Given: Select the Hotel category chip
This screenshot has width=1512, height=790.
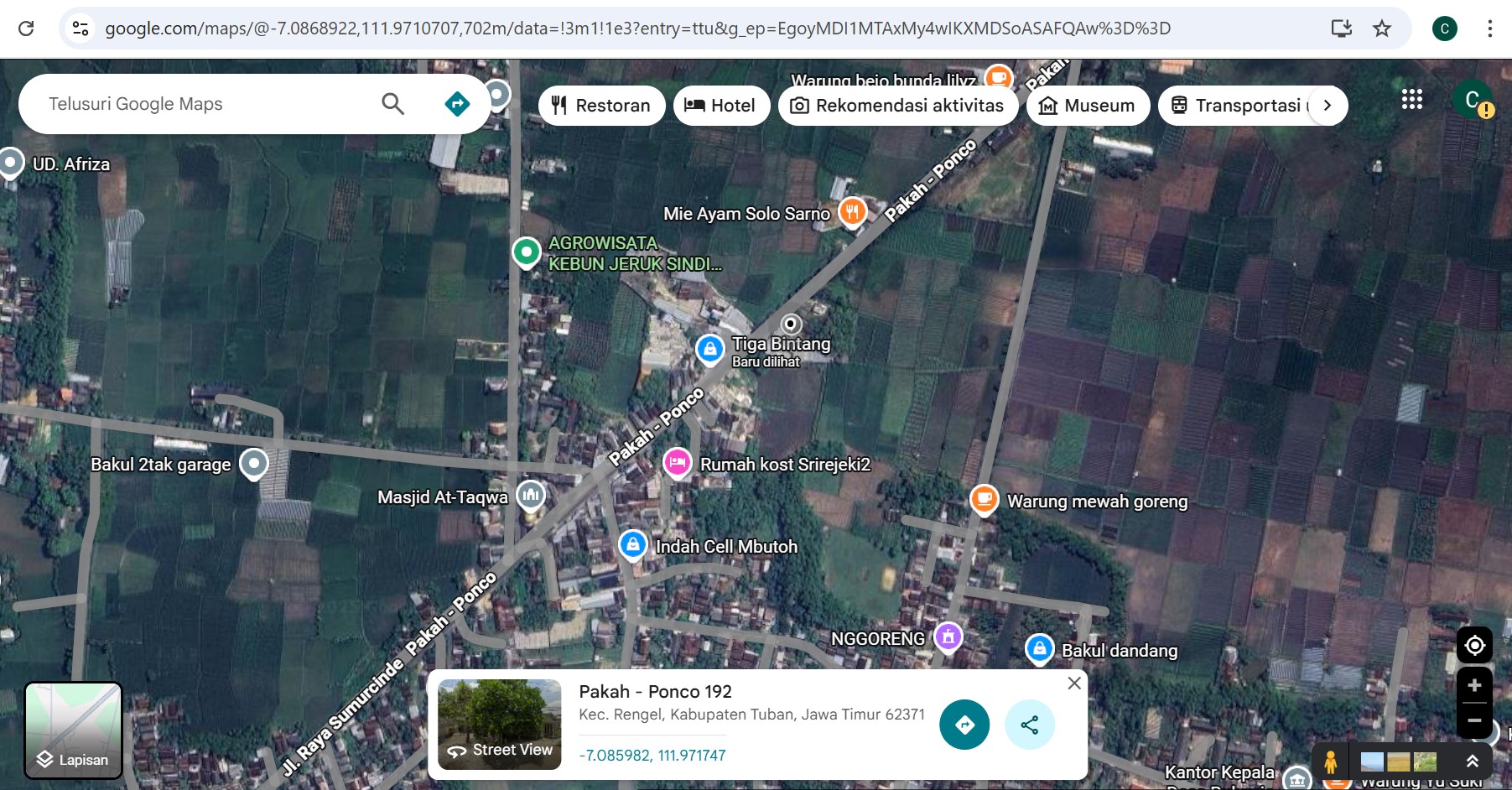Looking at the screenshot, I should click(720, 106).
